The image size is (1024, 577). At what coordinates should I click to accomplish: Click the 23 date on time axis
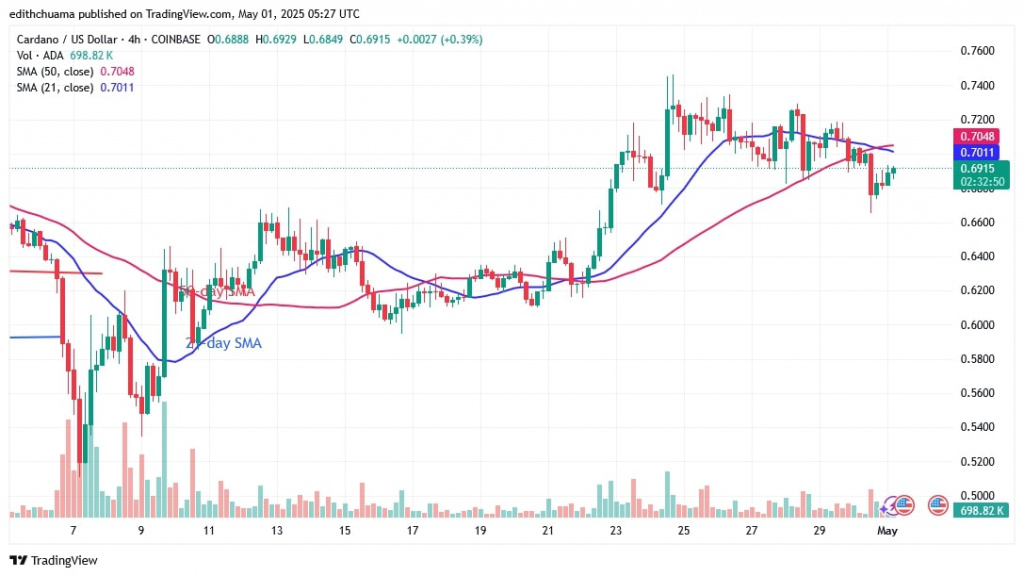coord(614,531)
